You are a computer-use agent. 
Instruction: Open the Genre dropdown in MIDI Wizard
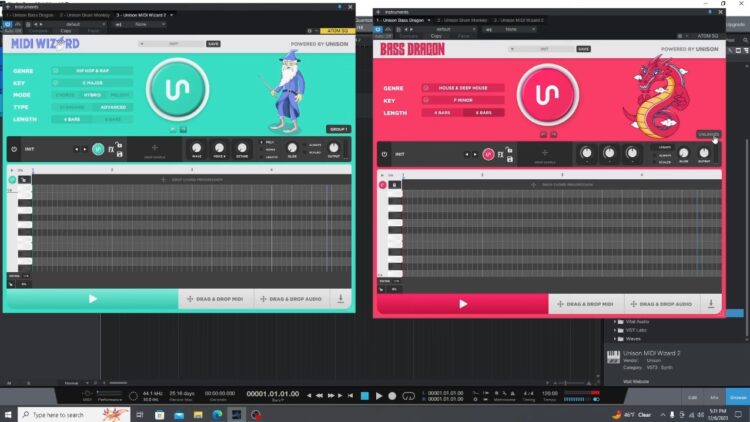point(92,71)
